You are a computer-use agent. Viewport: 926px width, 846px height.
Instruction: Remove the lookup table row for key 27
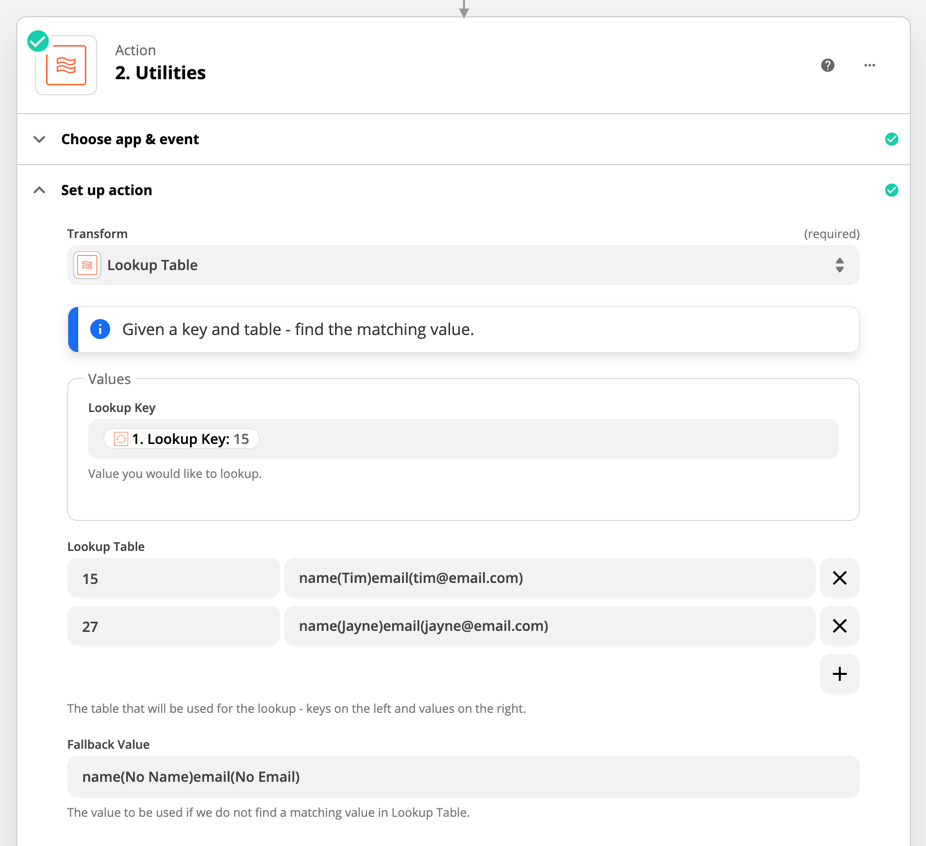[839, 626]
